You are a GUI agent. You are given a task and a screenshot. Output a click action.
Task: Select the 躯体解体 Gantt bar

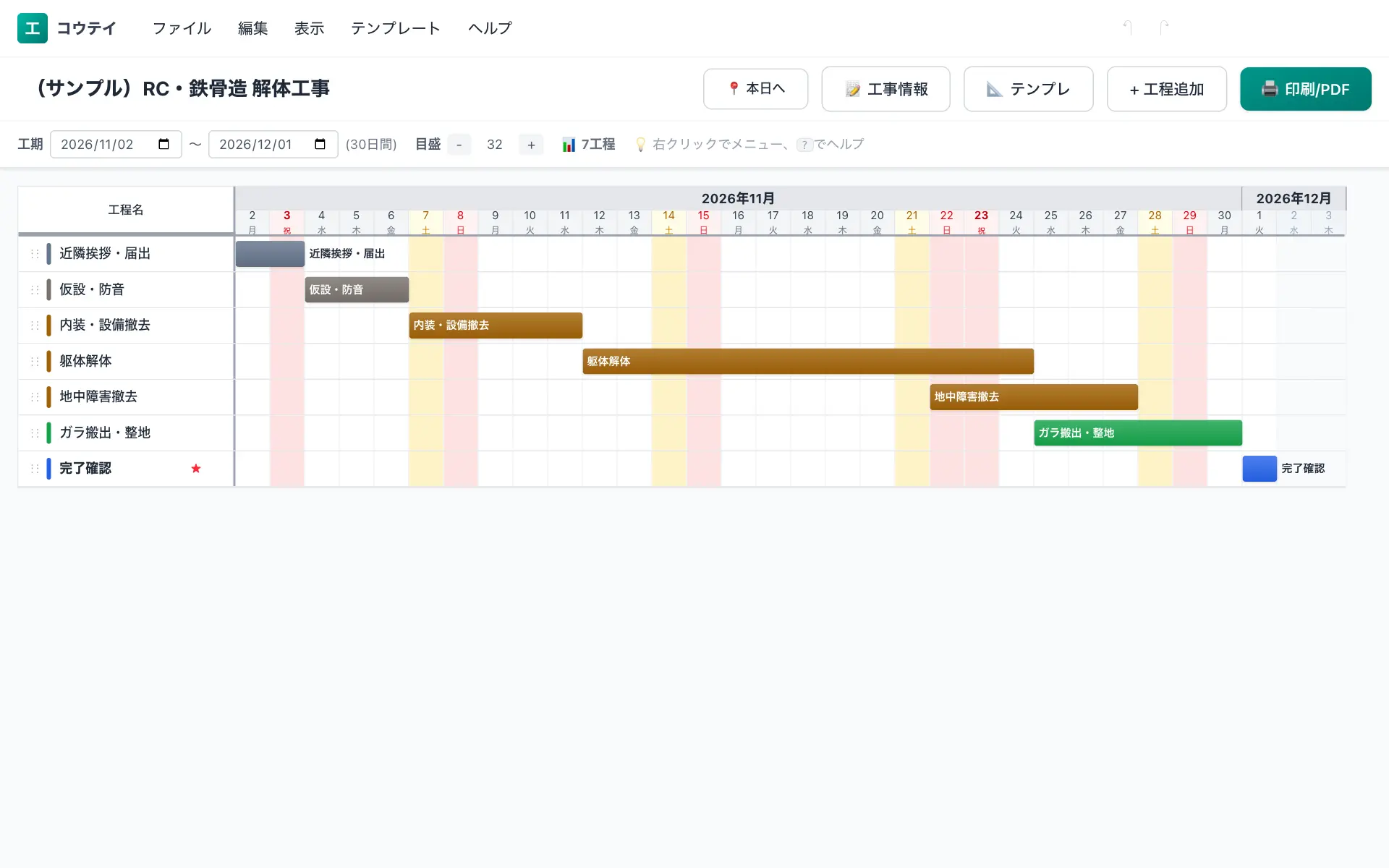(808, 361)
